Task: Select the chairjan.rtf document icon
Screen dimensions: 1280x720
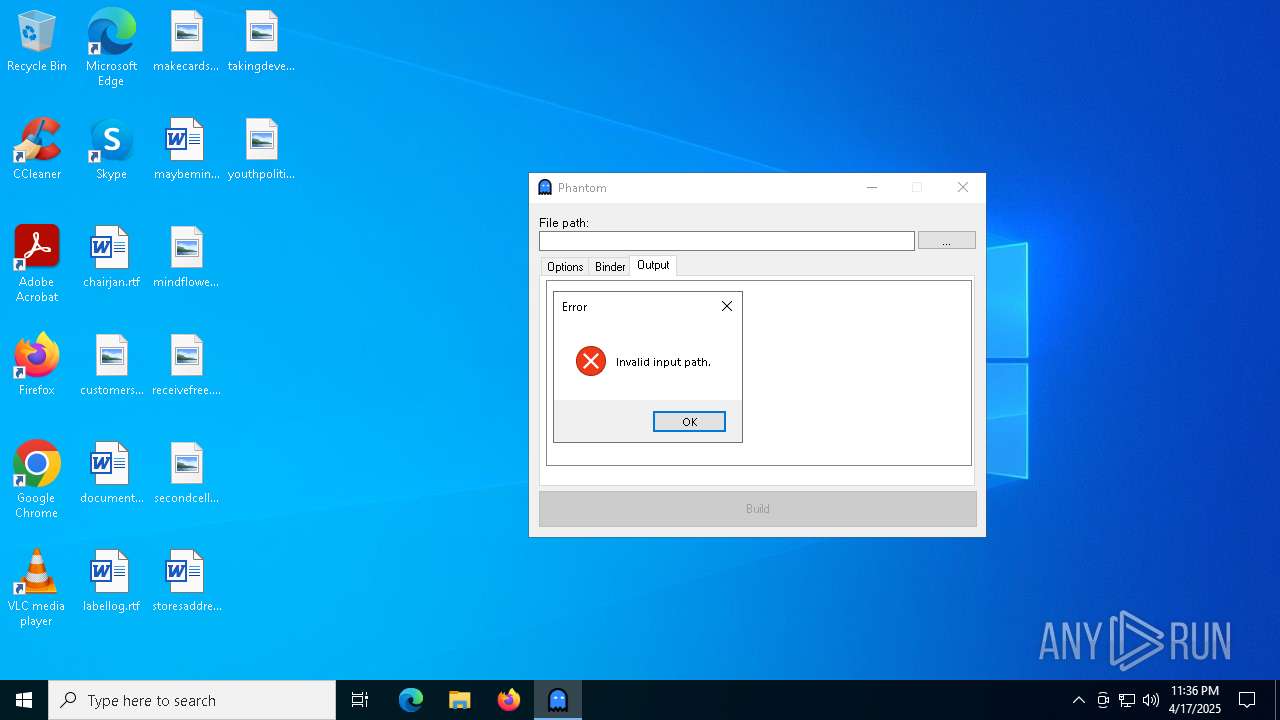Action: [x=111, y=258]
